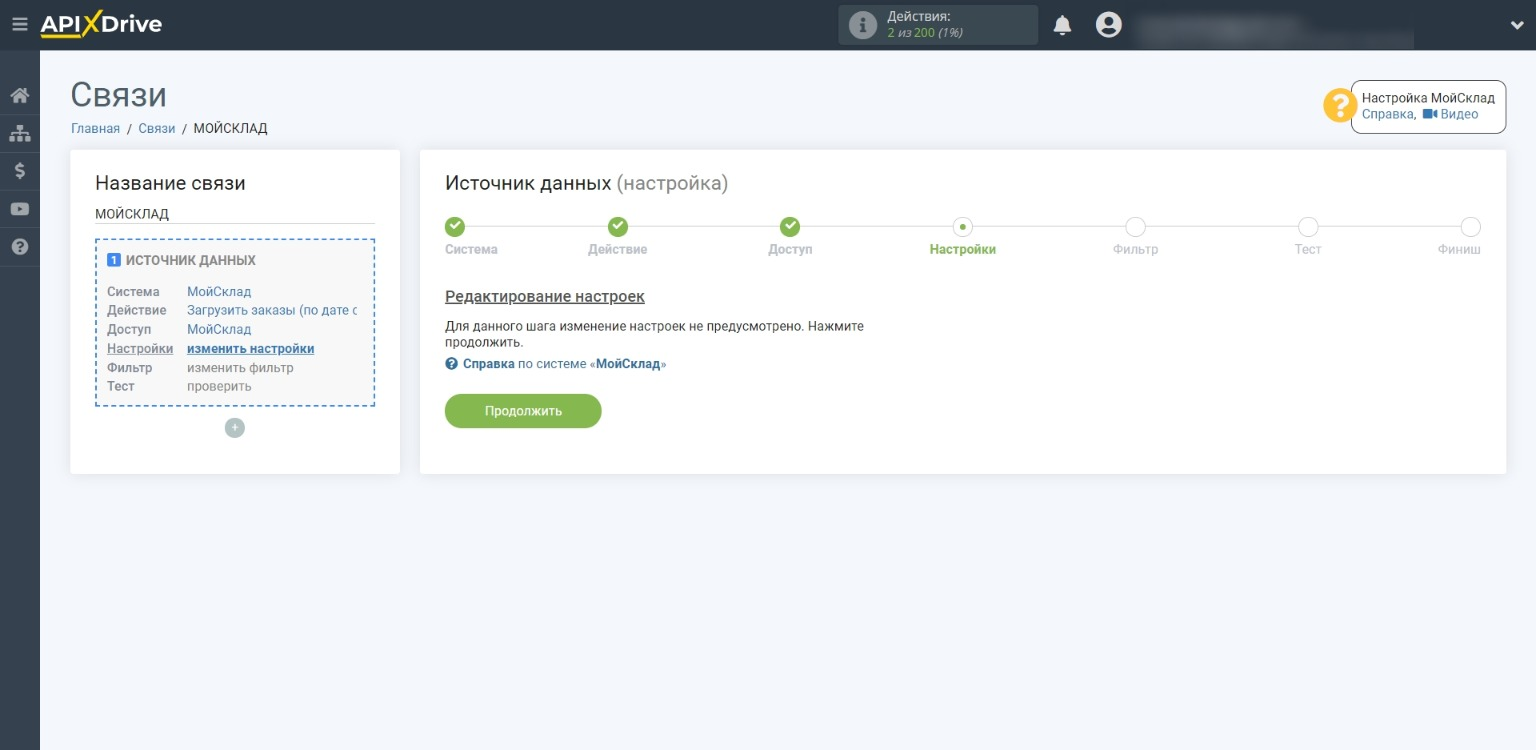Click the ApiX-Drive logo
1536x750 pixels.
pos(101,24)
